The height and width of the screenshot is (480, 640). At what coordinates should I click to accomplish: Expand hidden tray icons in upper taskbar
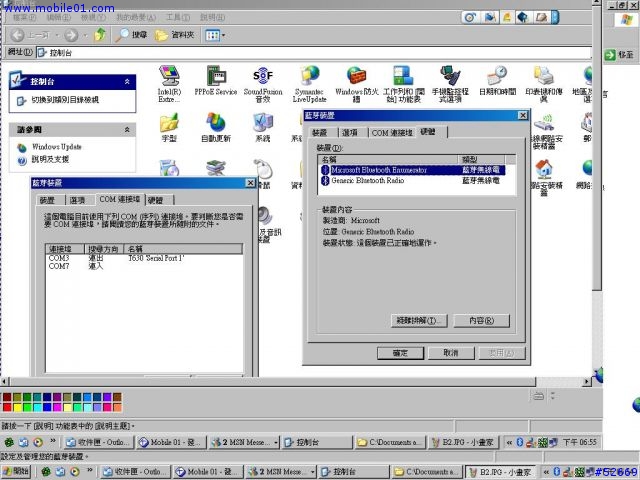[x=509, y=442]
